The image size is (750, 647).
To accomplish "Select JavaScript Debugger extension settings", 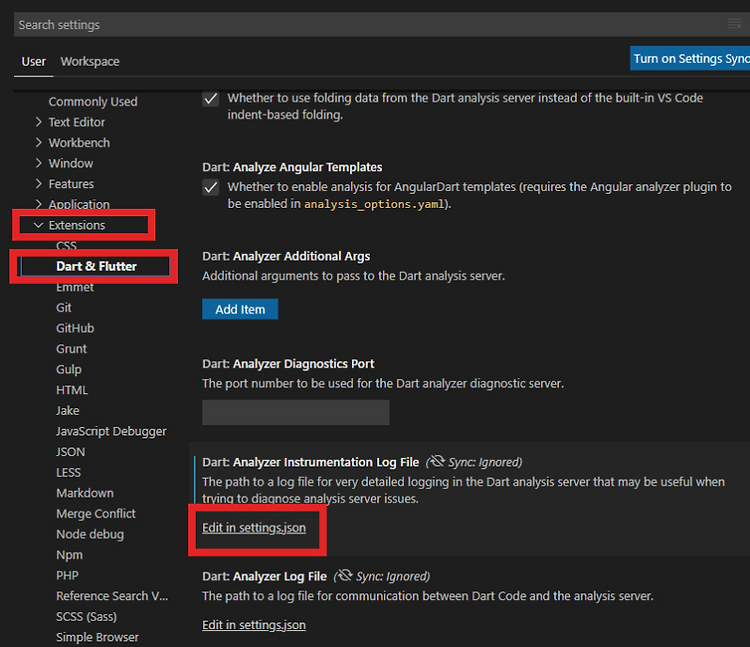I will coord(111,431).
